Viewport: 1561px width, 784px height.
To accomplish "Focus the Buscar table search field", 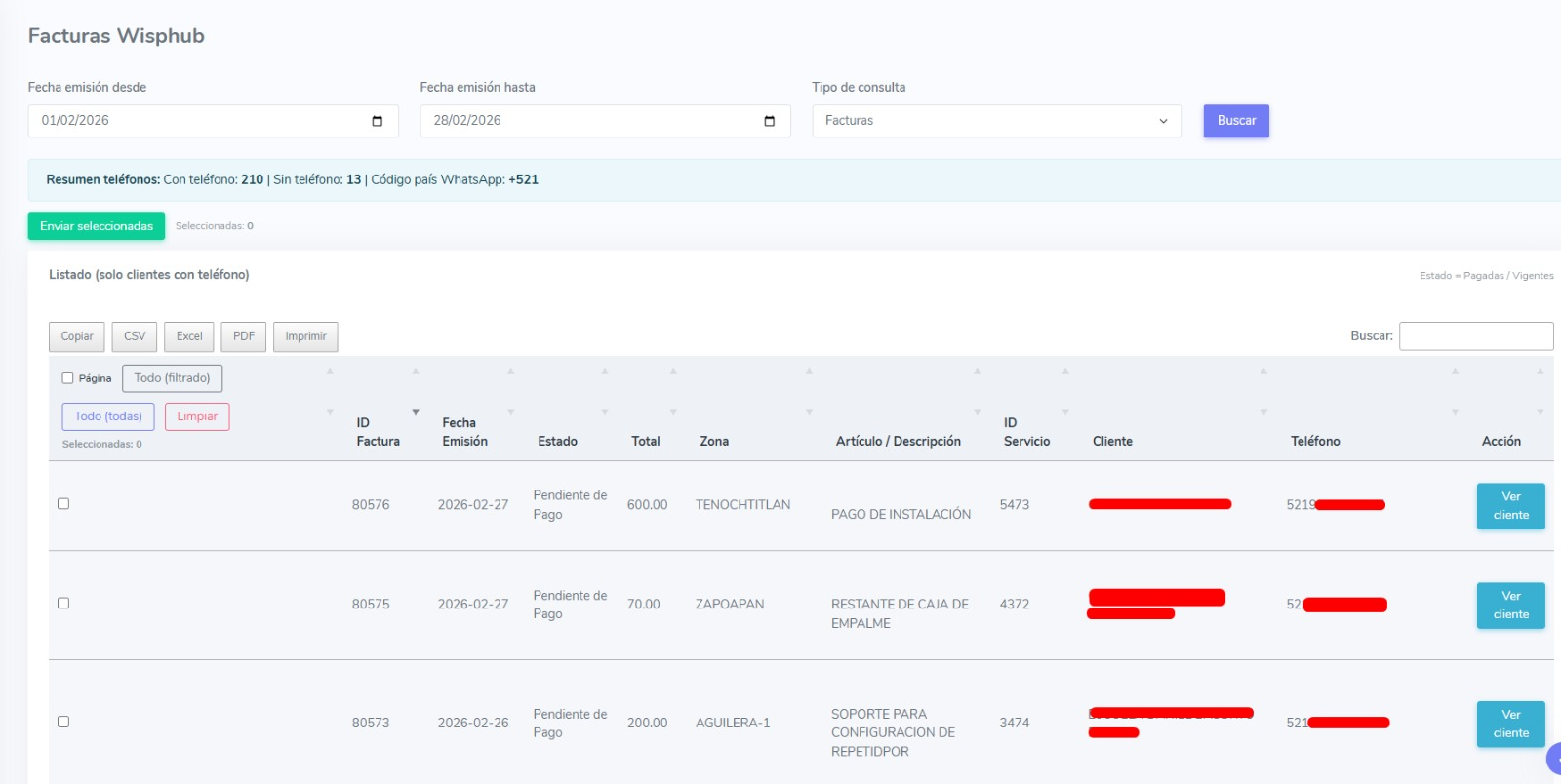I will click(1475, 336).
